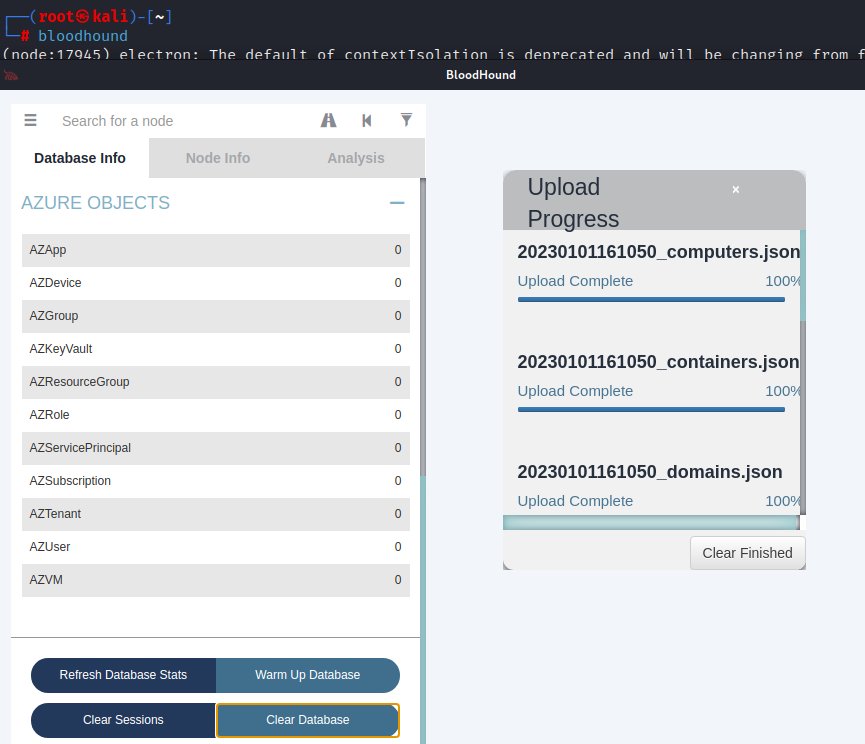Click the AZURE OBJECTS heading
This screenshot has width=865, height=744.
tap(95, 203)
